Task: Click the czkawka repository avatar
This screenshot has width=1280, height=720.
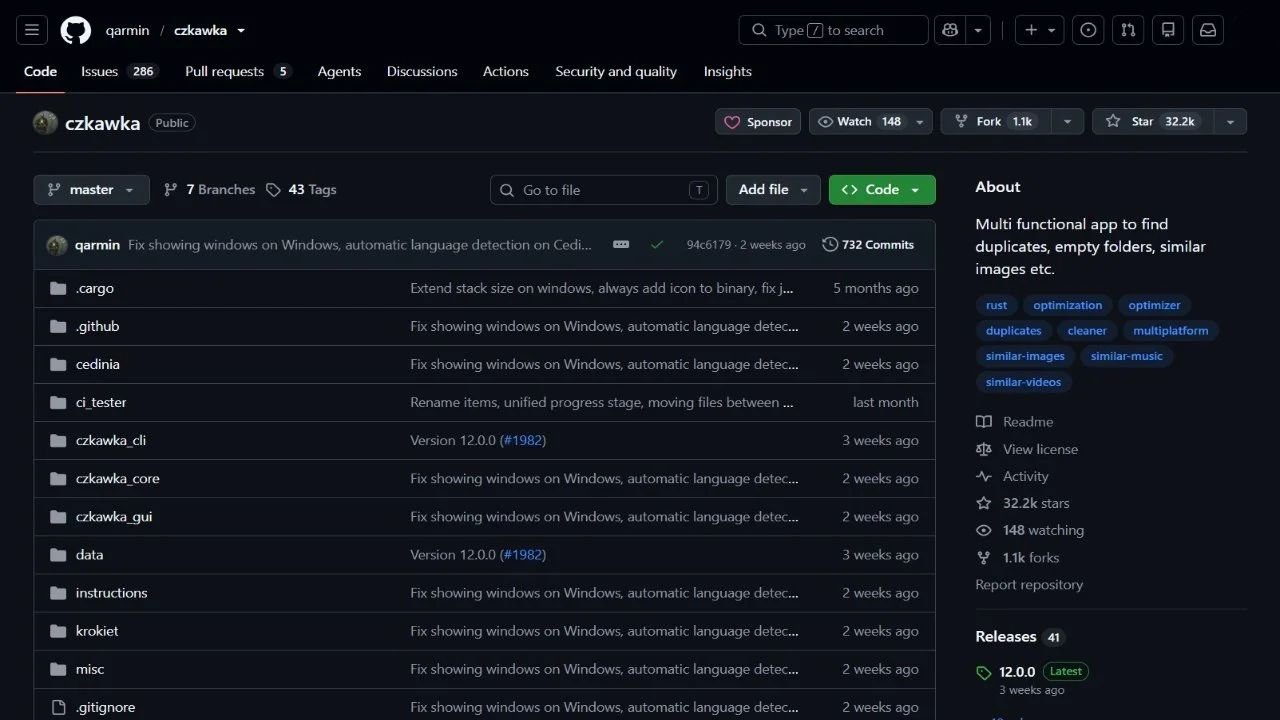Action: (45, 123)
